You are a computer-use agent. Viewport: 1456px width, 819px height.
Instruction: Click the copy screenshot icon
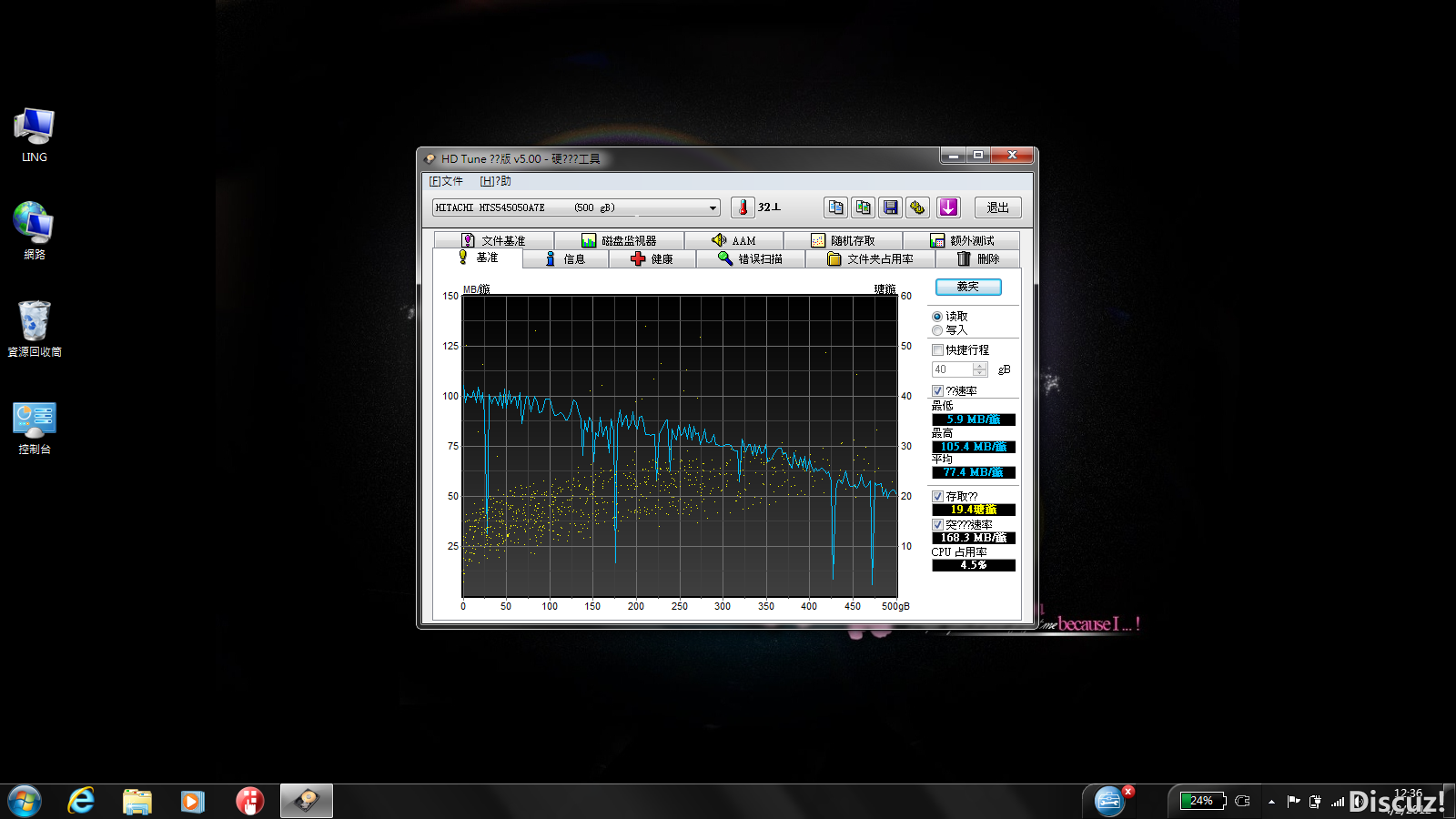(x=863, y=207)
